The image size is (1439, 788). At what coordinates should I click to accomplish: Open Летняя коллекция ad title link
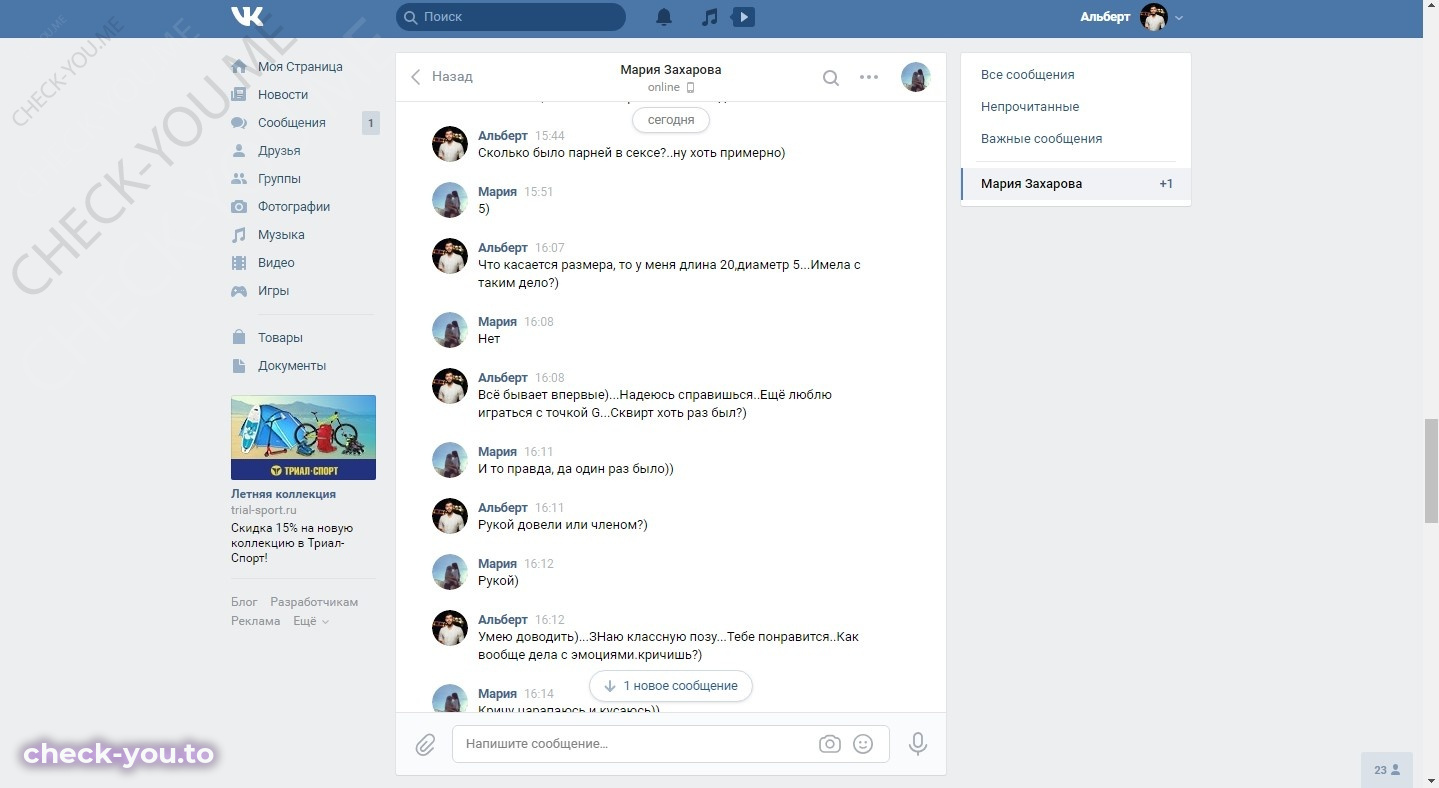283,494
